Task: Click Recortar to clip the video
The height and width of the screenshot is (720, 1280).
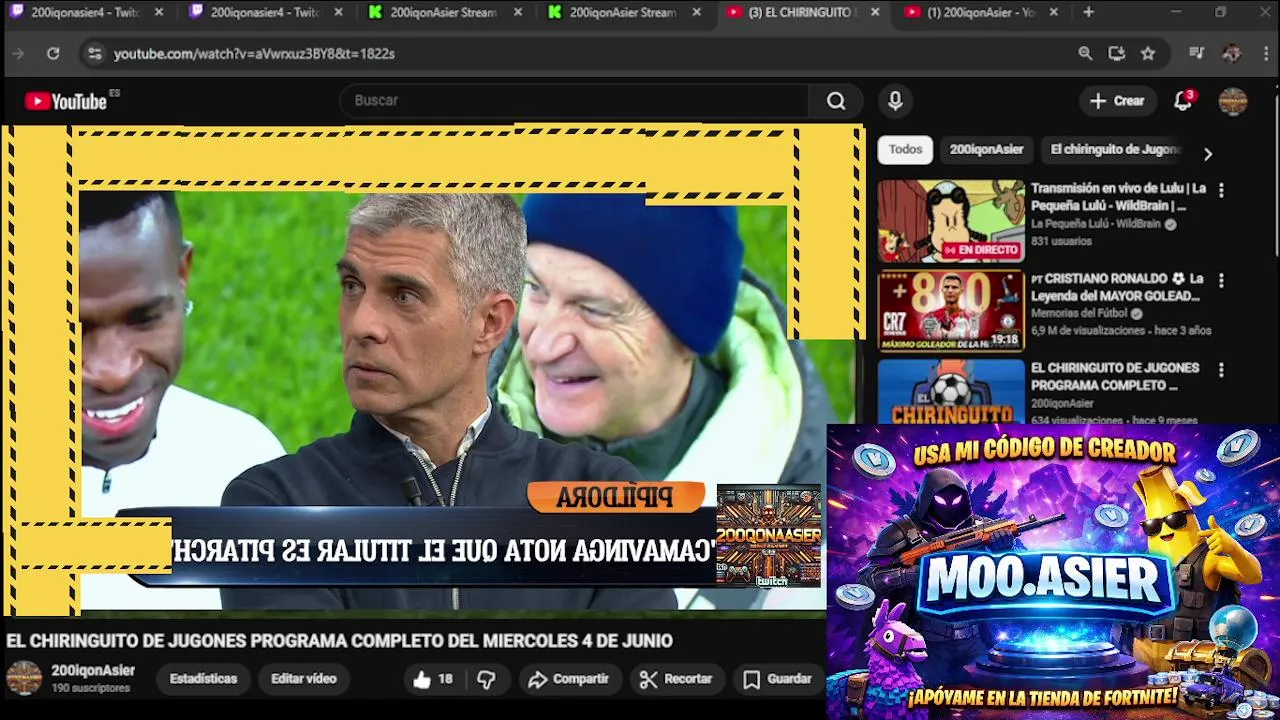Action: coord(676,679)
